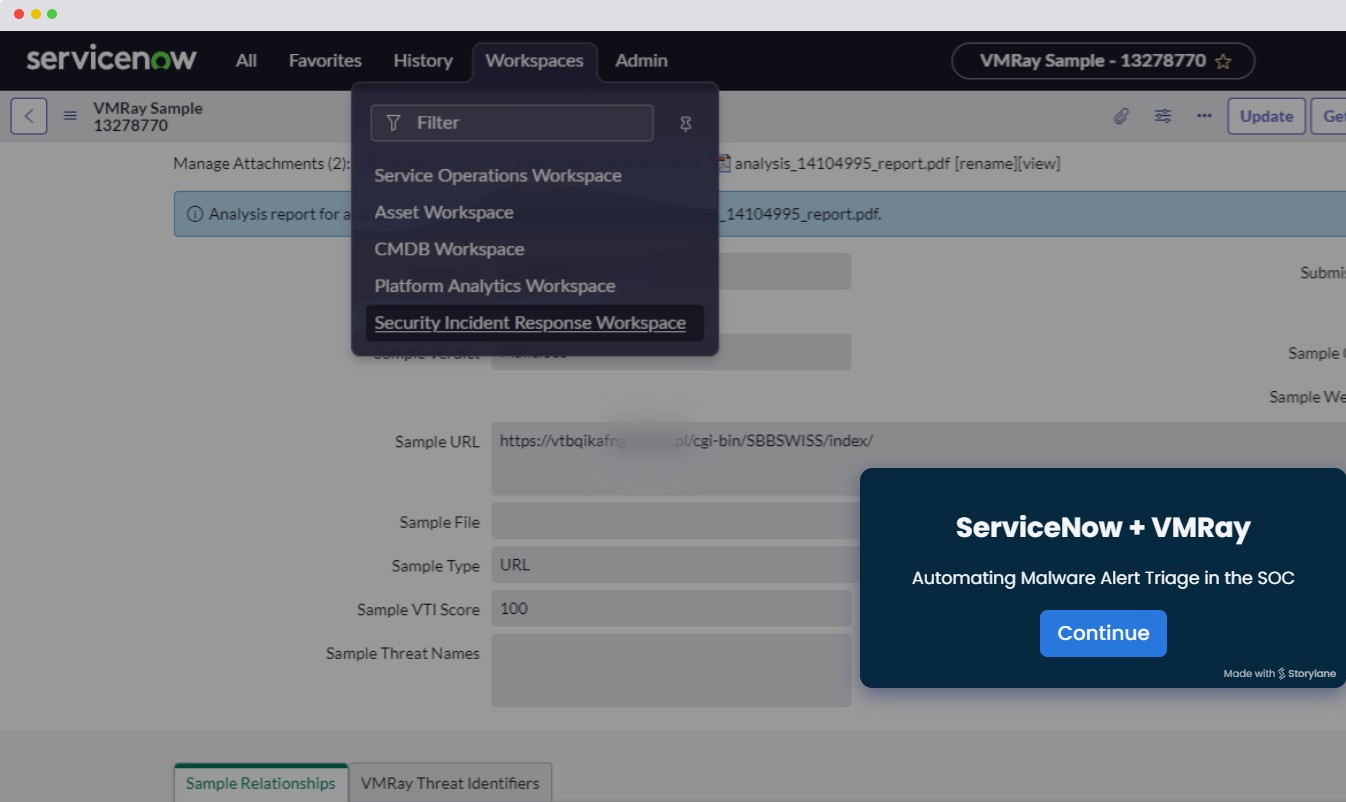The height and width of the screenshot is (802, 1346).
Task: Open Platform Analytics Workspace
Action: click(x=495, y=286)
